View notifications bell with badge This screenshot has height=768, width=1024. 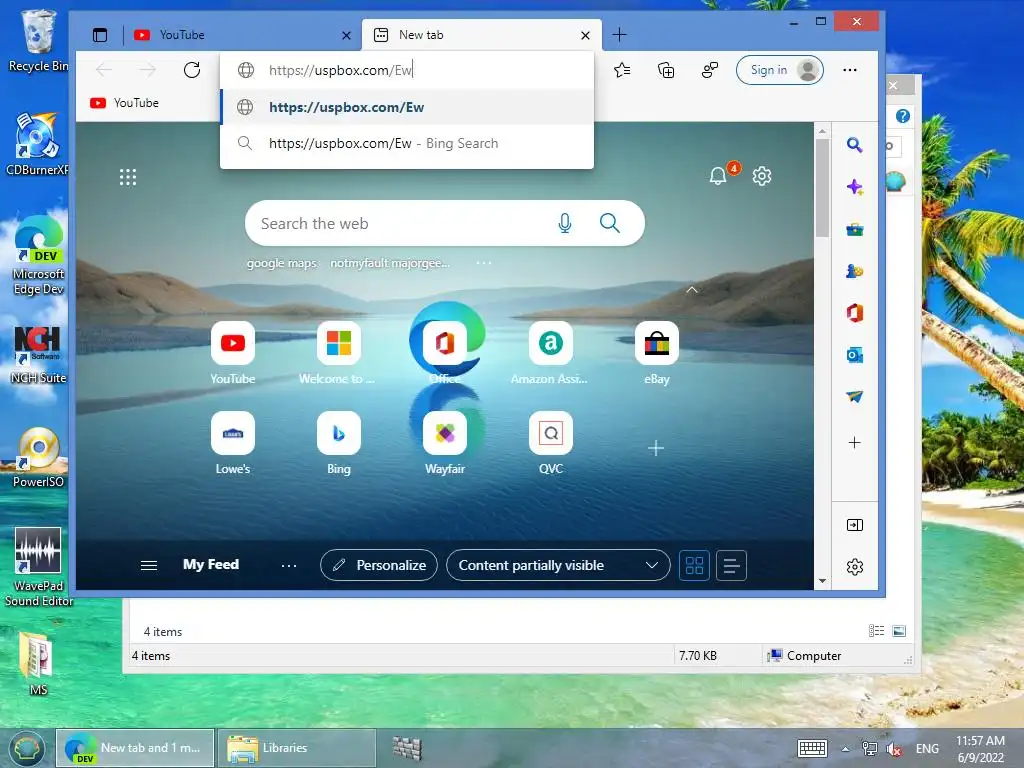coord(718,176)
